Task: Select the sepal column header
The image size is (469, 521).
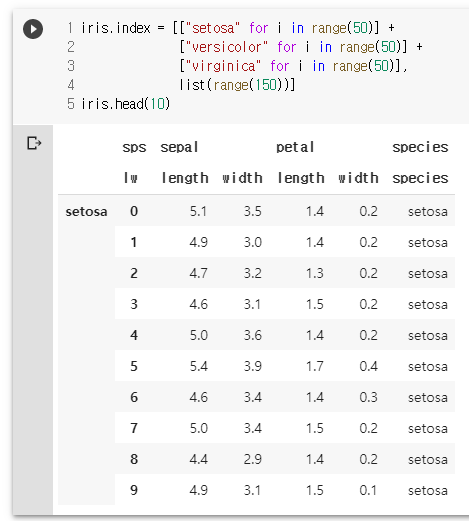Action: click(179, 147)
